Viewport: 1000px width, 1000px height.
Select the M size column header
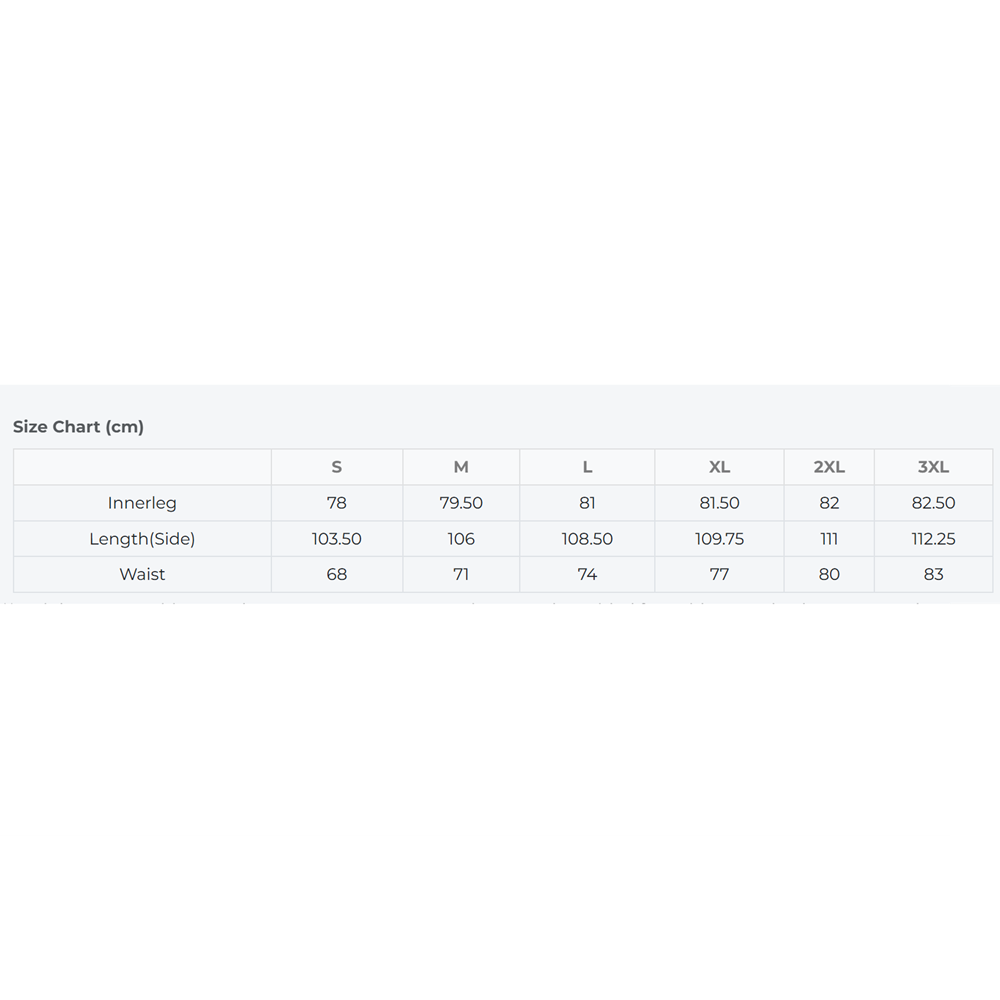click(x=461, y=467)
